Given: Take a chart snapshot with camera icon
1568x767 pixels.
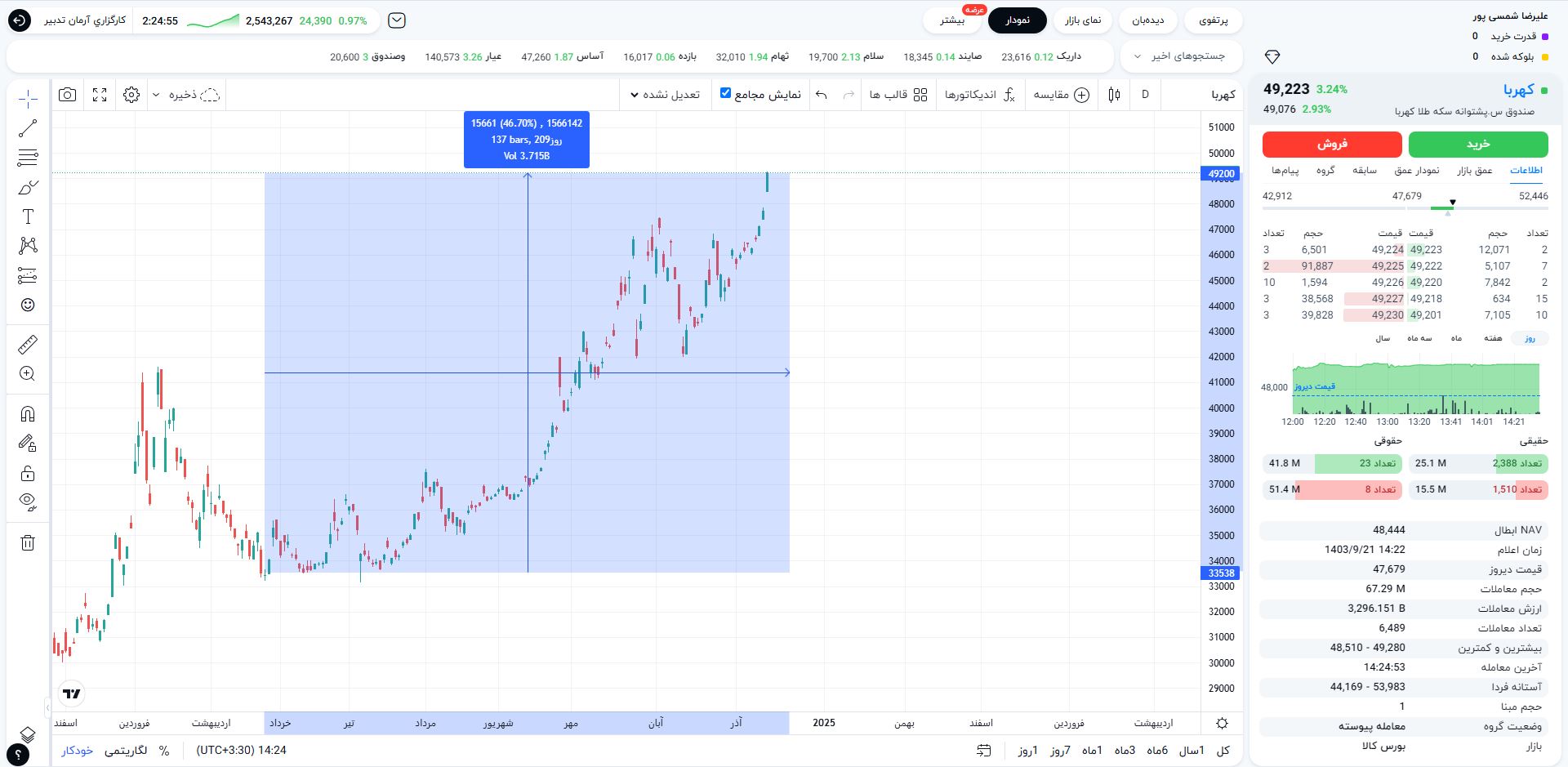Looking at the screenshot, I should pos(68,95).
